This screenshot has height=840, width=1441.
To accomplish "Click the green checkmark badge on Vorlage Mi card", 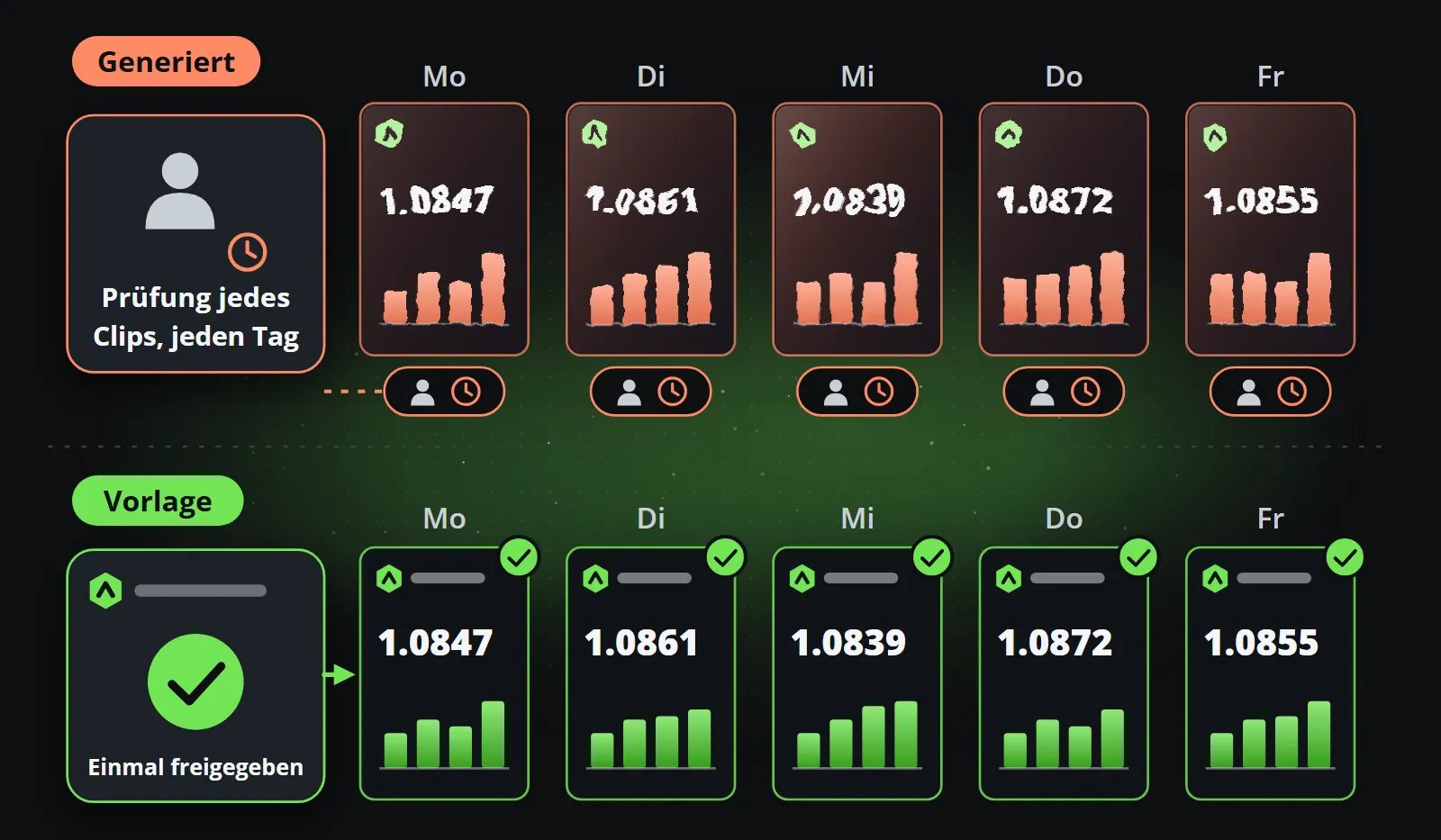I will (932, 558).
